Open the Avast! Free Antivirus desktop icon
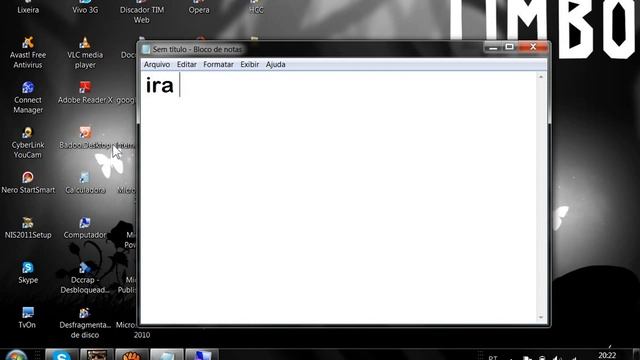Screen dimensions: 640x360 tap(28, 52)
